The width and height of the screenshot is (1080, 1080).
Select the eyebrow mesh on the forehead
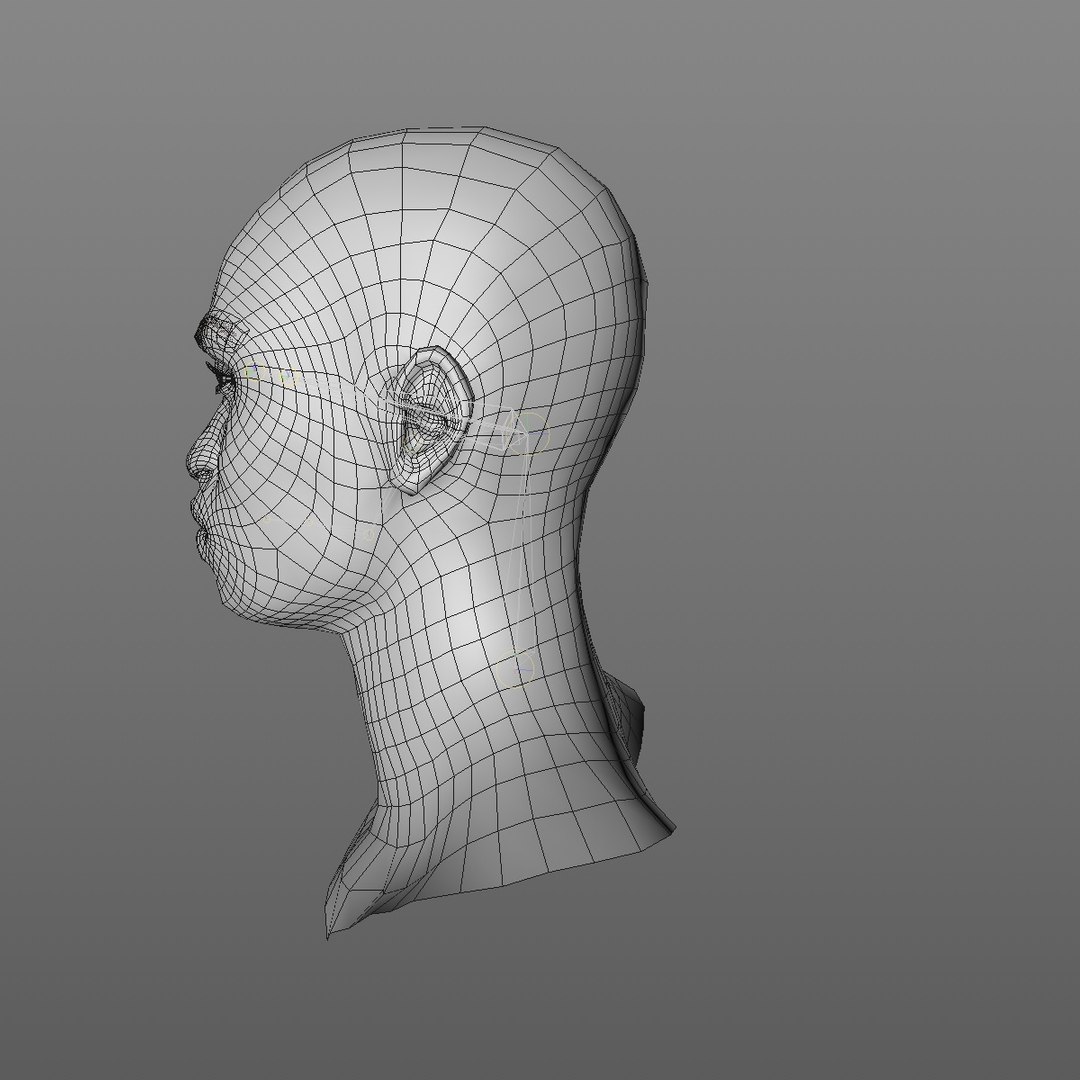click(x=220, y=333)
